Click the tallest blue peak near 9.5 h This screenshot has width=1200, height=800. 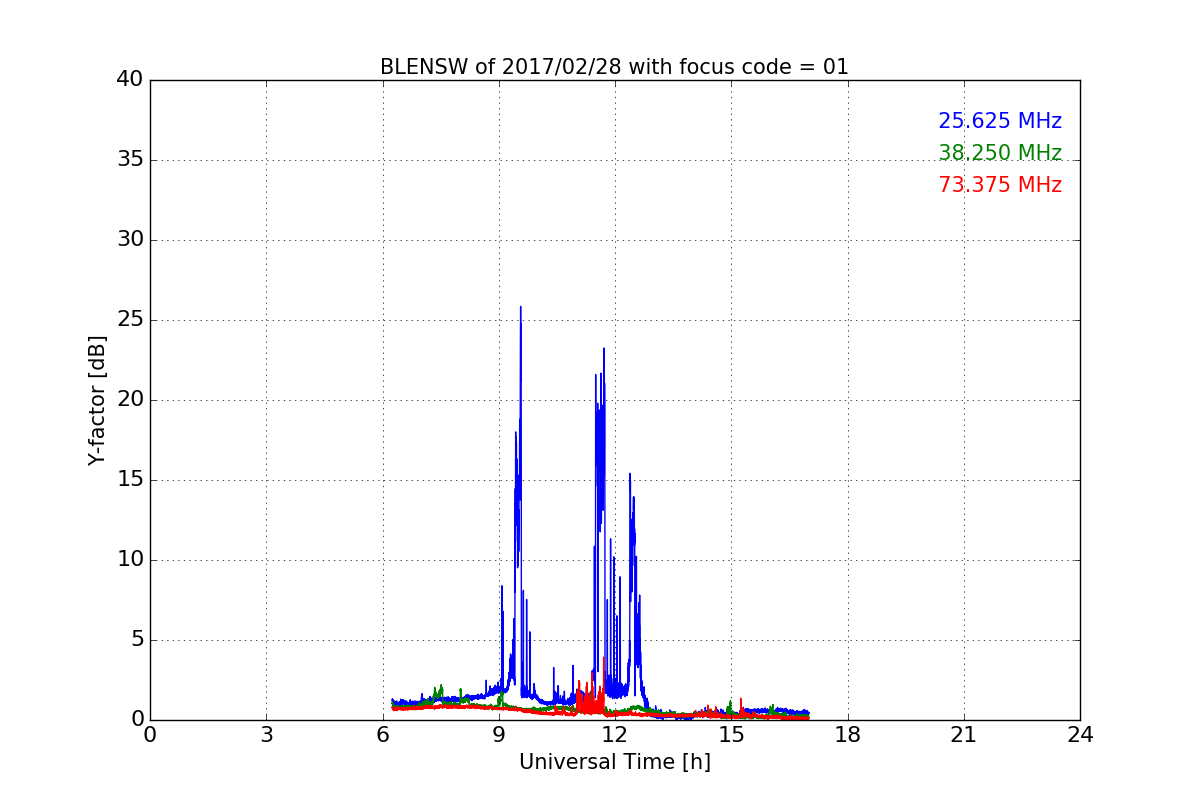point(520,308)
